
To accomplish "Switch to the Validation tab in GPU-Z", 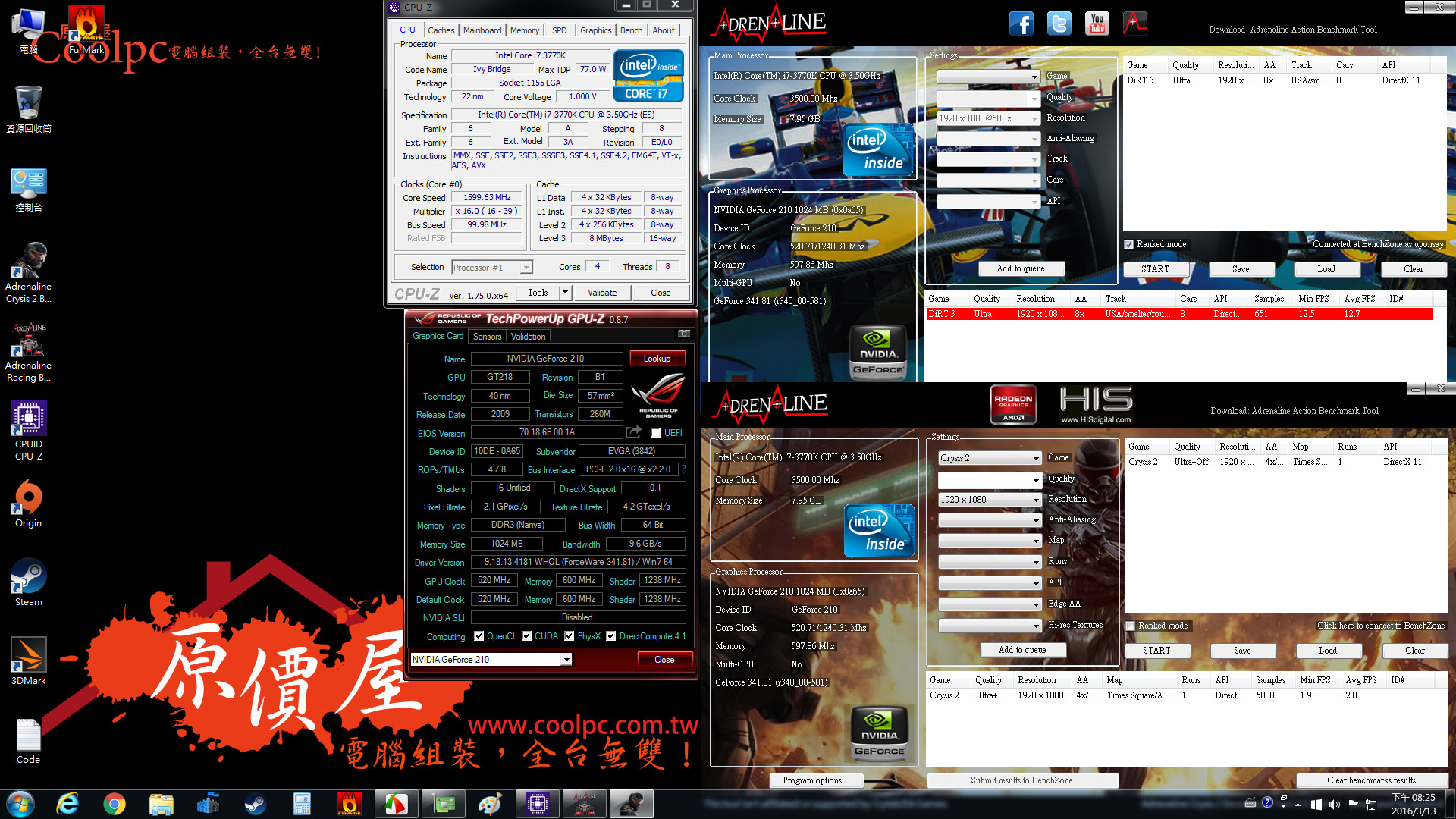I will coord(528,337).
